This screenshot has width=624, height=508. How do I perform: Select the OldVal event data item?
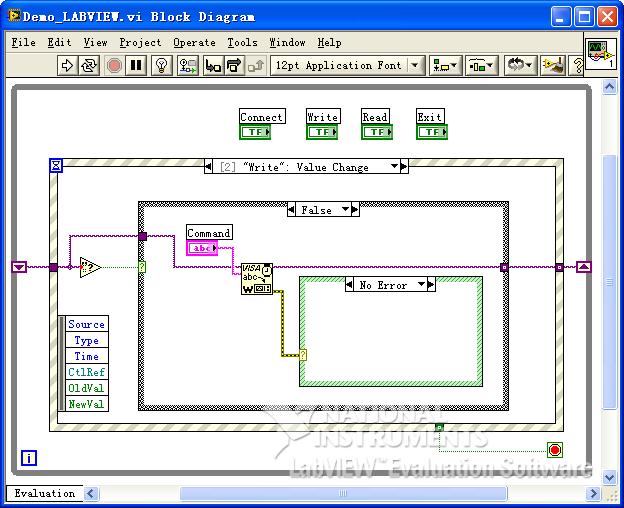click(86, 388)
